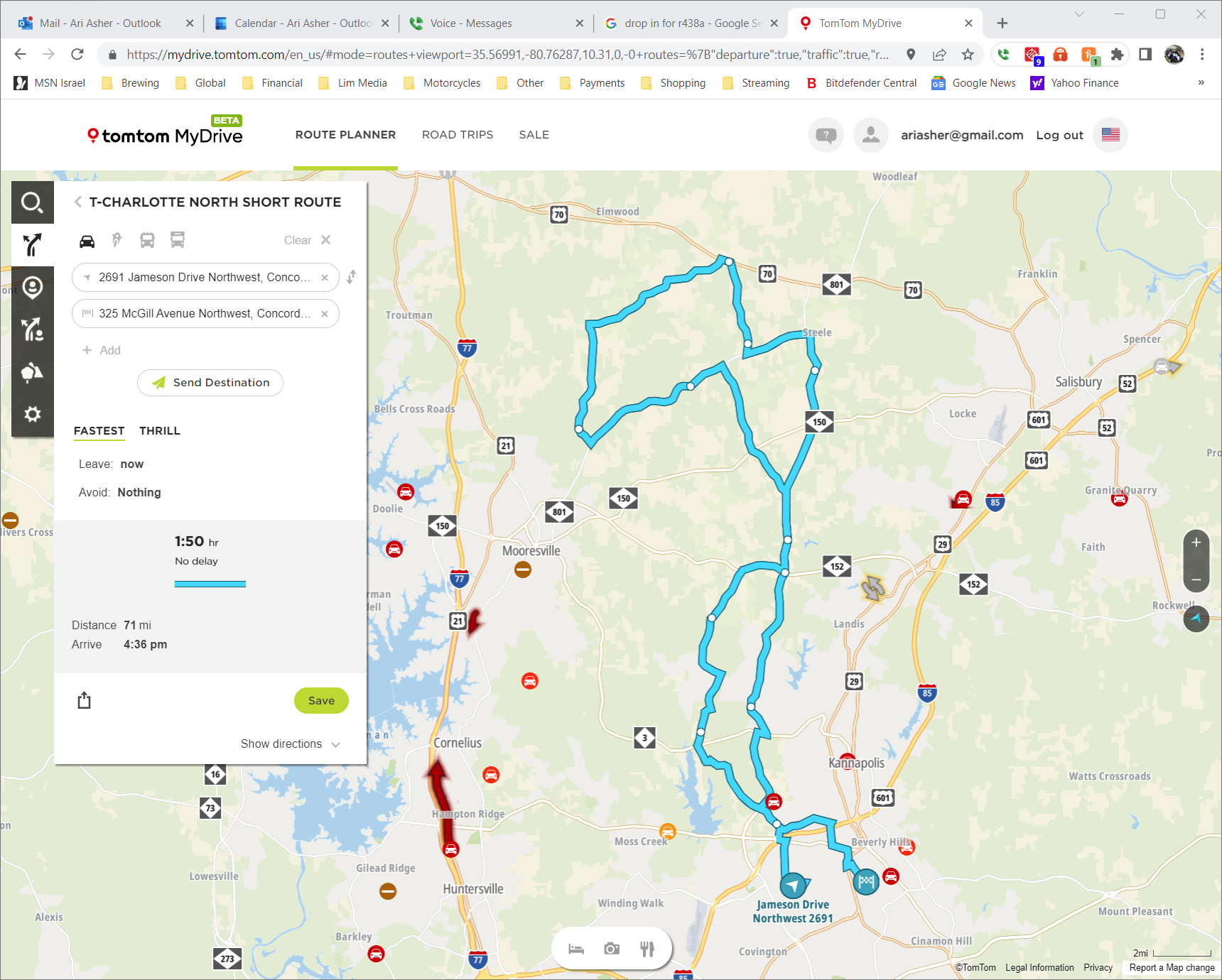Show restaurants with fork and knife icon
This screenshot has width=1222, height=980.
(x=647, y=949)
